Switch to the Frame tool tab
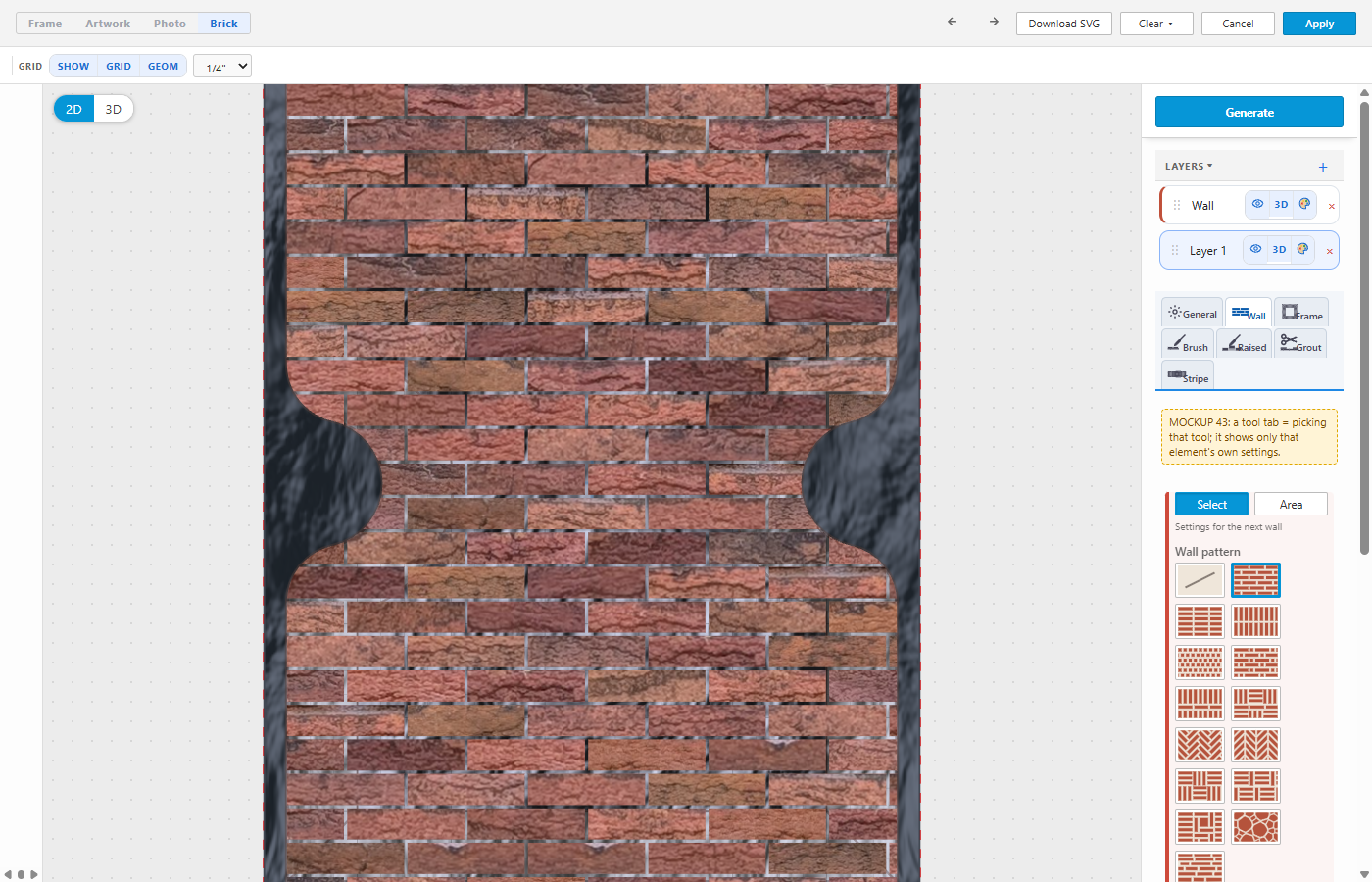 1301,313
